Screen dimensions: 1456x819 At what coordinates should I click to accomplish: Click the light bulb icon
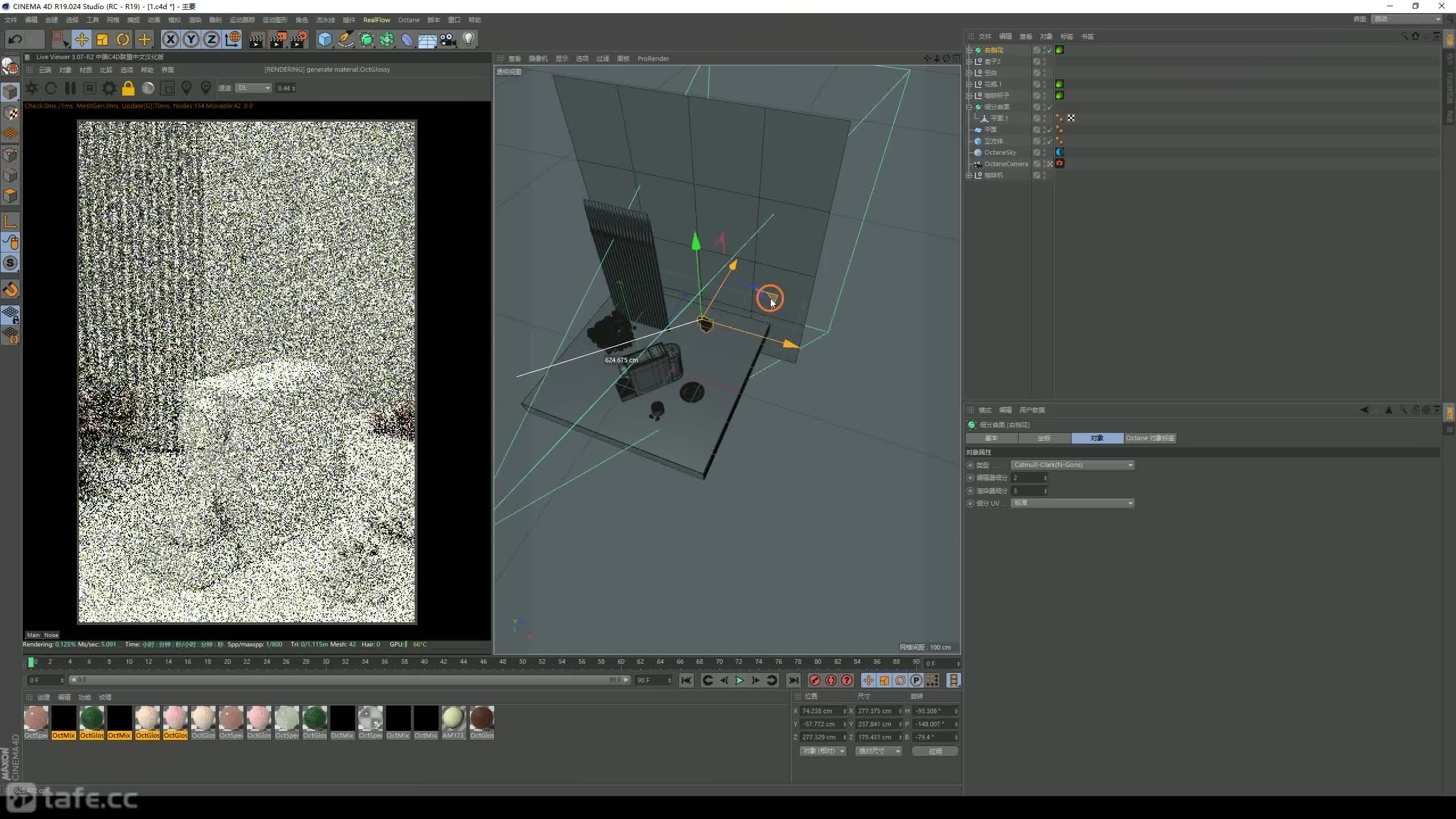tap(469, 39)
